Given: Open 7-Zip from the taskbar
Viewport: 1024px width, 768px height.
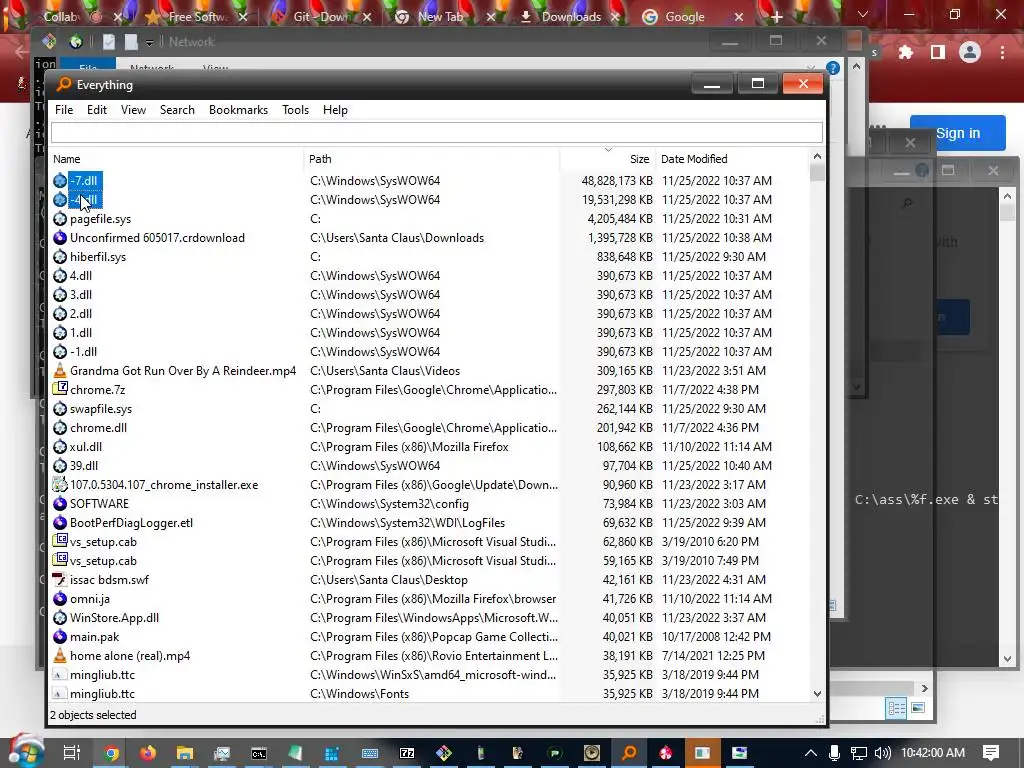Looking at the screenshot, I should (407, 753).
